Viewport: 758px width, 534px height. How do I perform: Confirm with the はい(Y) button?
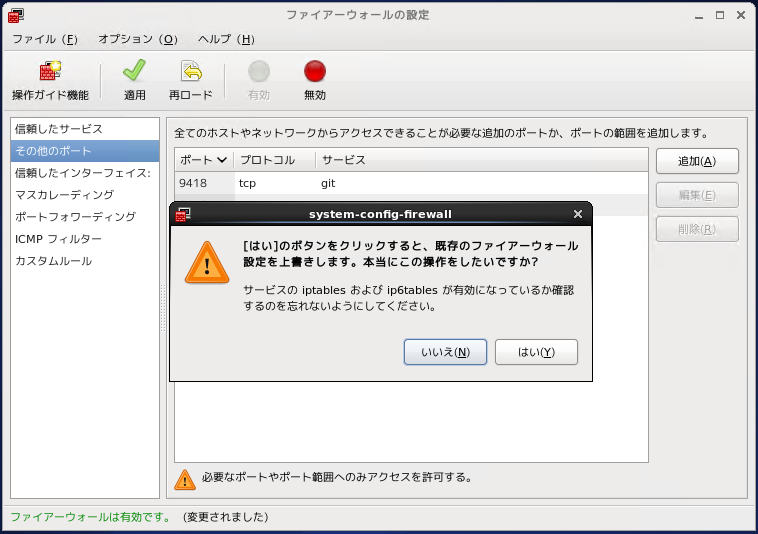click(536, 352)
